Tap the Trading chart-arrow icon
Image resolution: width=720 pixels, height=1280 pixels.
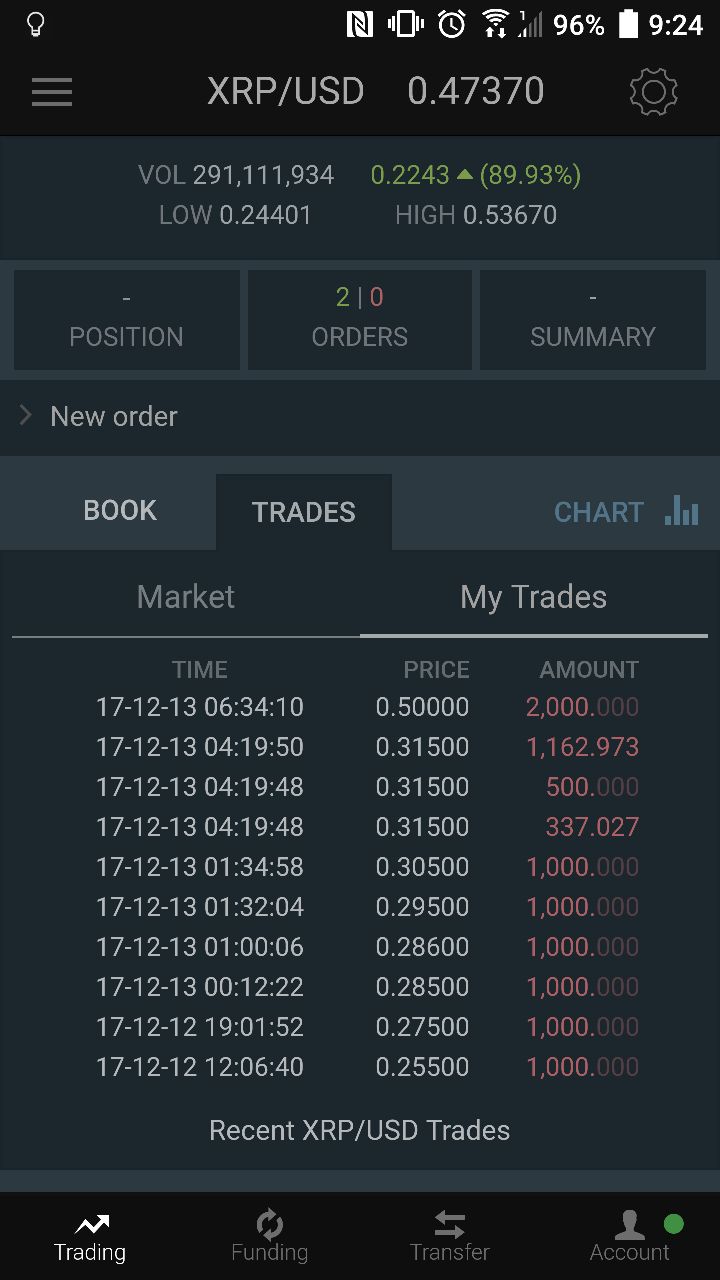91,1223
